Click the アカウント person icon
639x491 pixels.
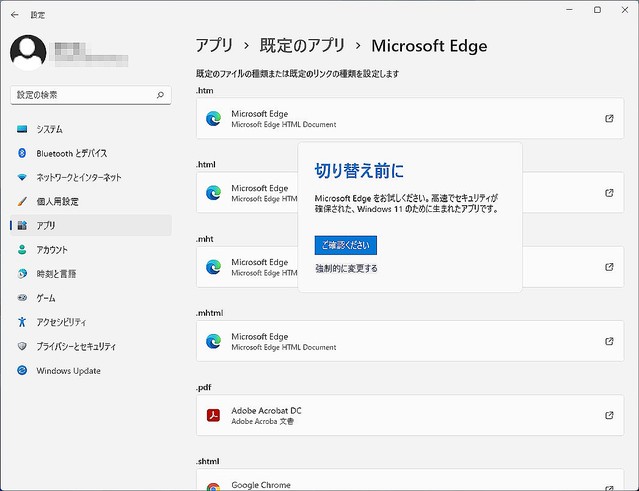click(x=22, y=250)
